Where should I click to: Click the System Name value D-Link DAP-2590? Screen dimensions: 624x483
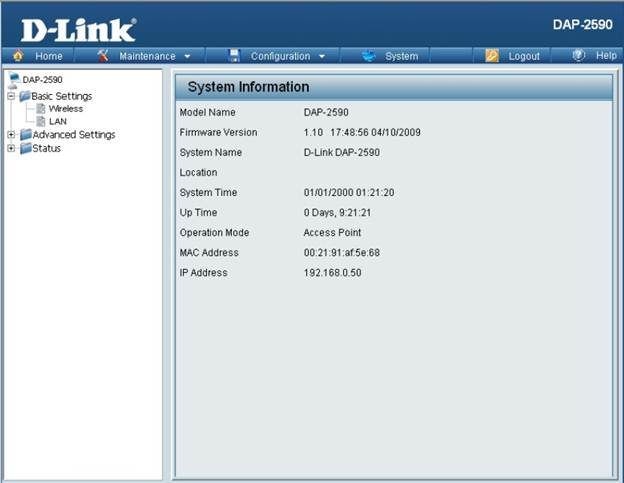click(x=341, y=152)
